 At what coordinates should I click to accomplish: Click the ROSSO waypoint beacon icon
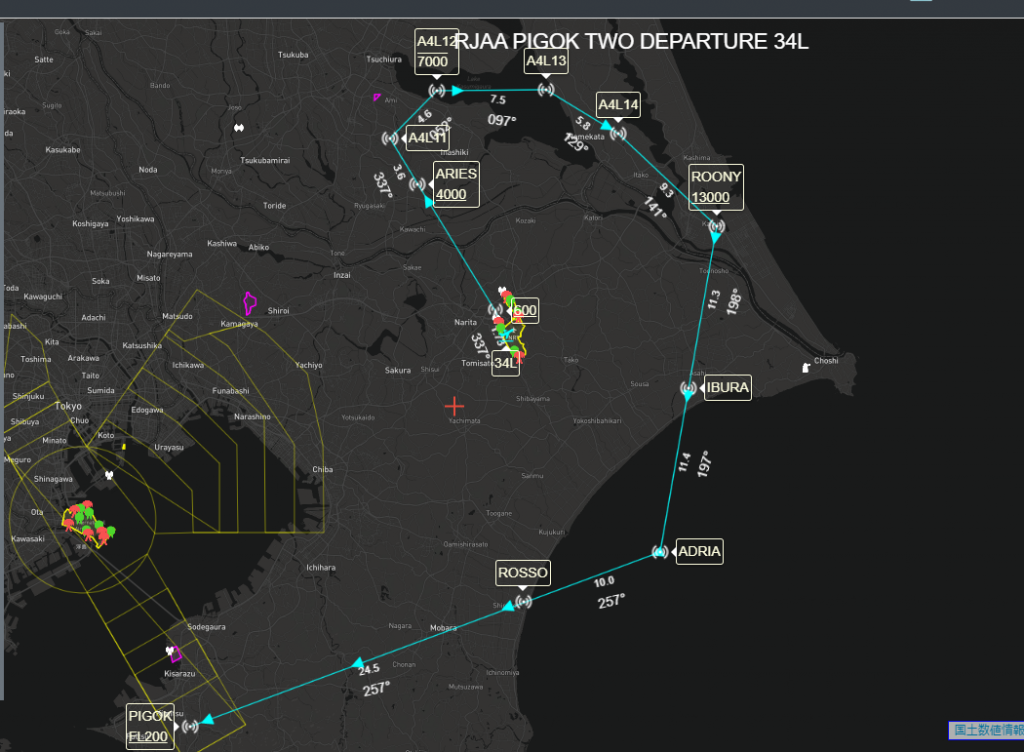point(523,602)
